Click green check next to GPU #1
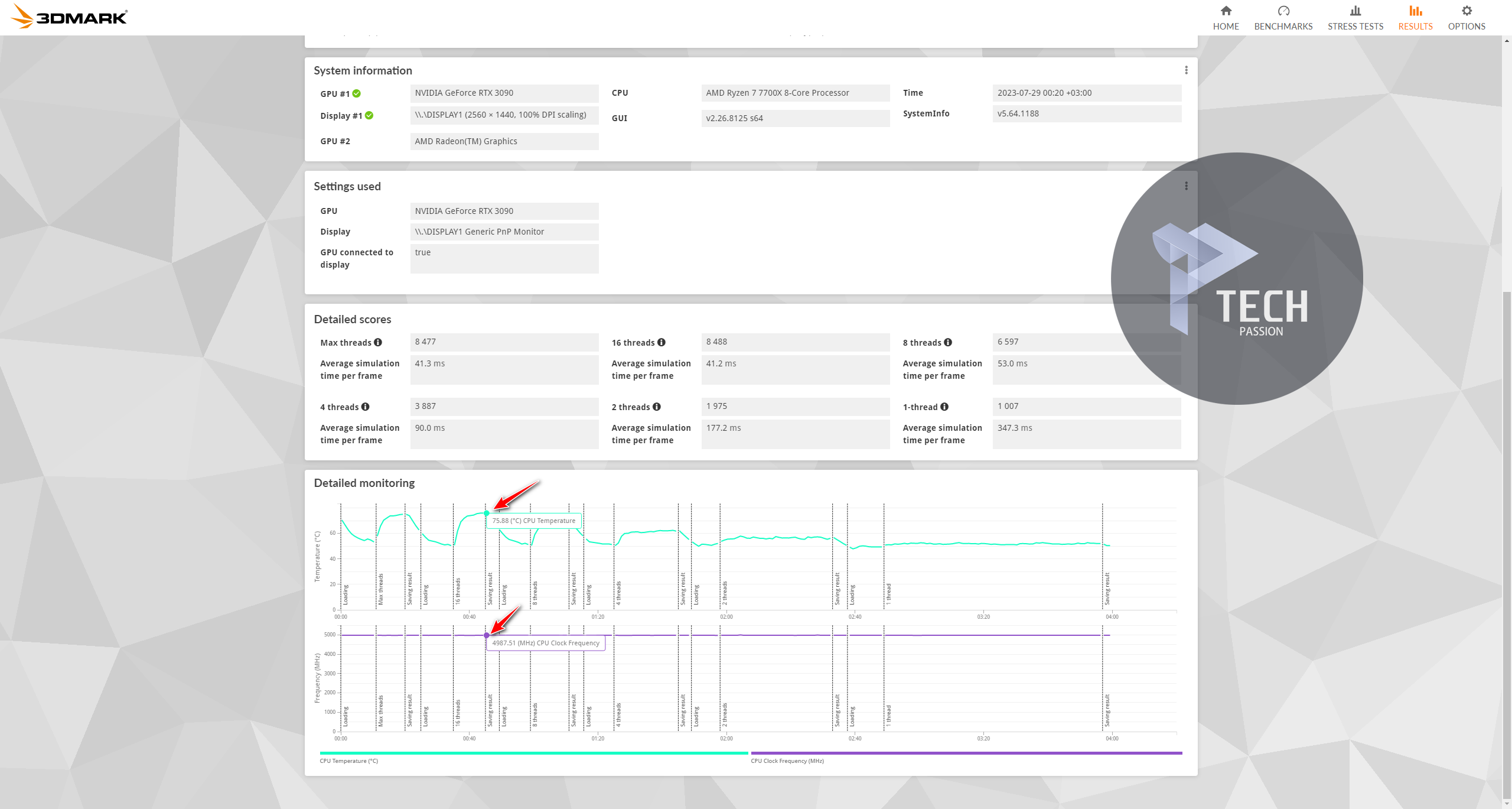This screenshot has width=1512, height=809. pos(357,93)
